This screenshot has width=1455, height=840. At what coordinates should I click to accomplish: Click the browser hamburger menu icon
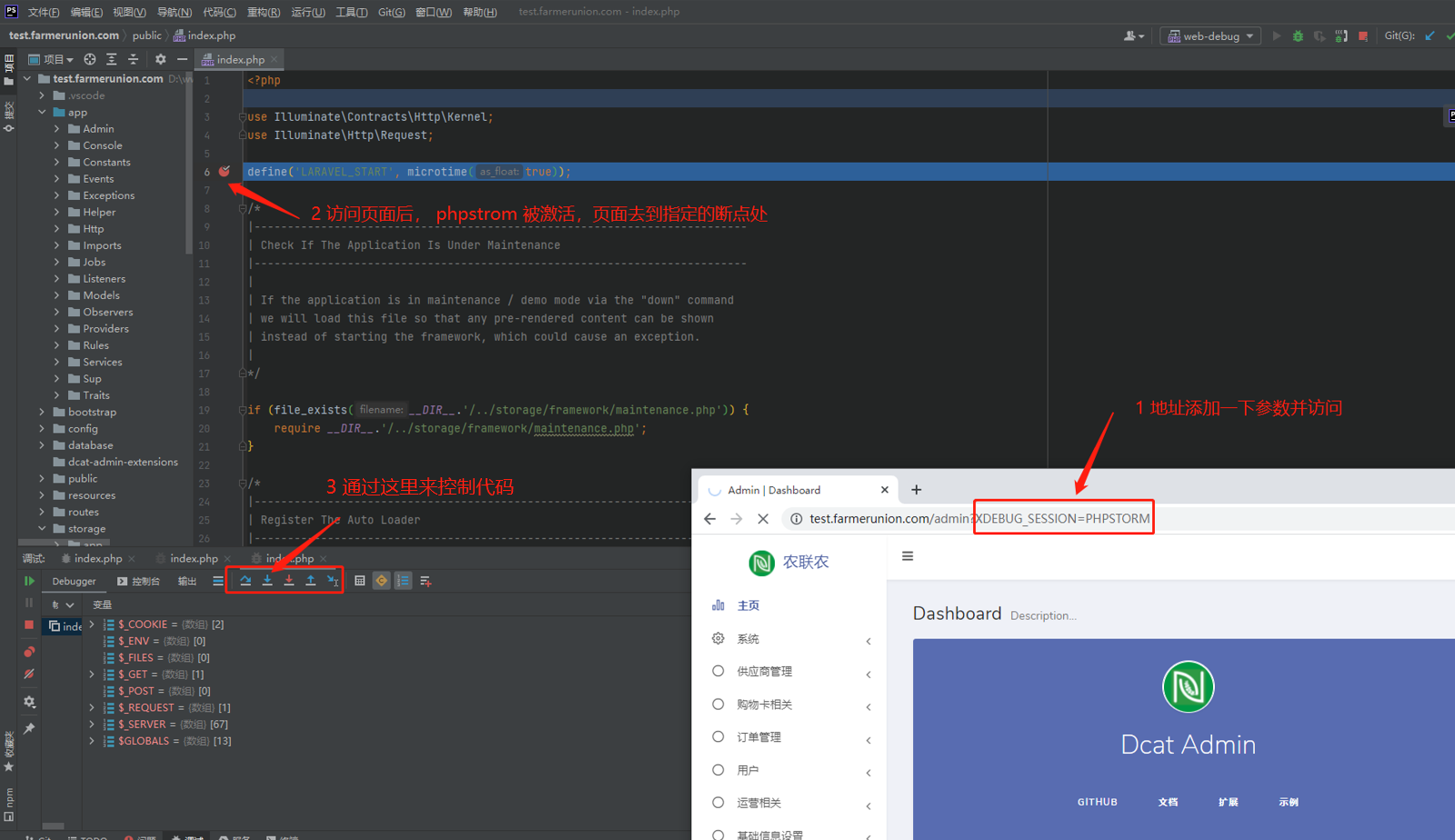point(908,556)
